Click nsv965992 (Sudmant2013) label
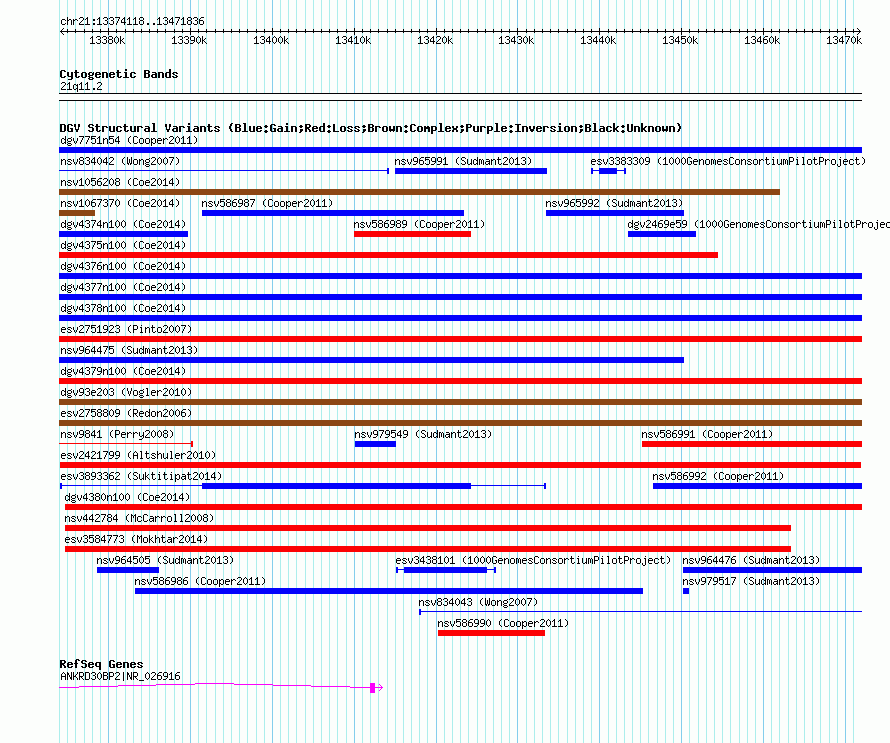Screen dimensions: 890x743 614,203
